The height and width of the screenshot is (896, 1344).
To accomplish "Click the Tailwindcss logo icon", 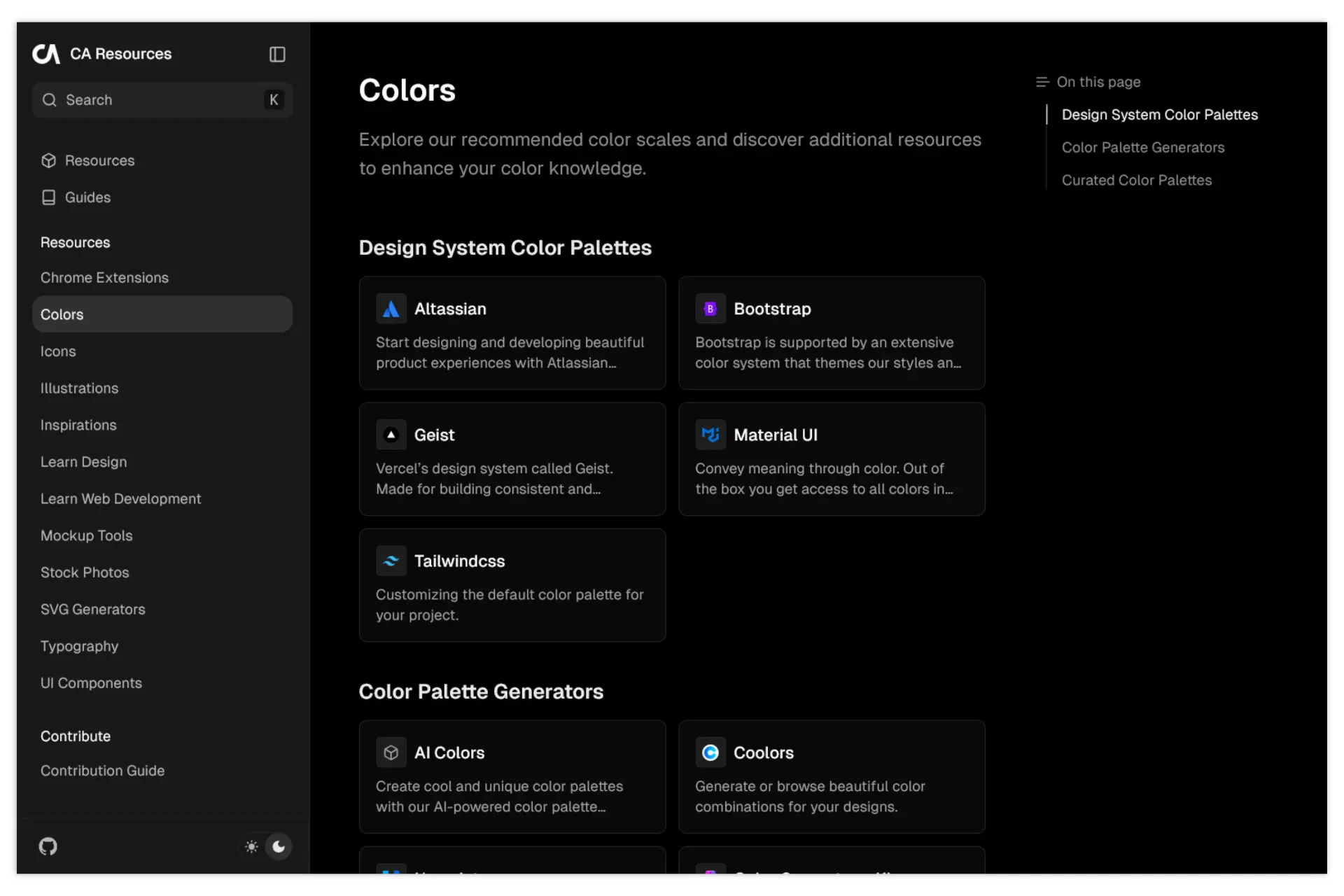I will pos(391,561).
